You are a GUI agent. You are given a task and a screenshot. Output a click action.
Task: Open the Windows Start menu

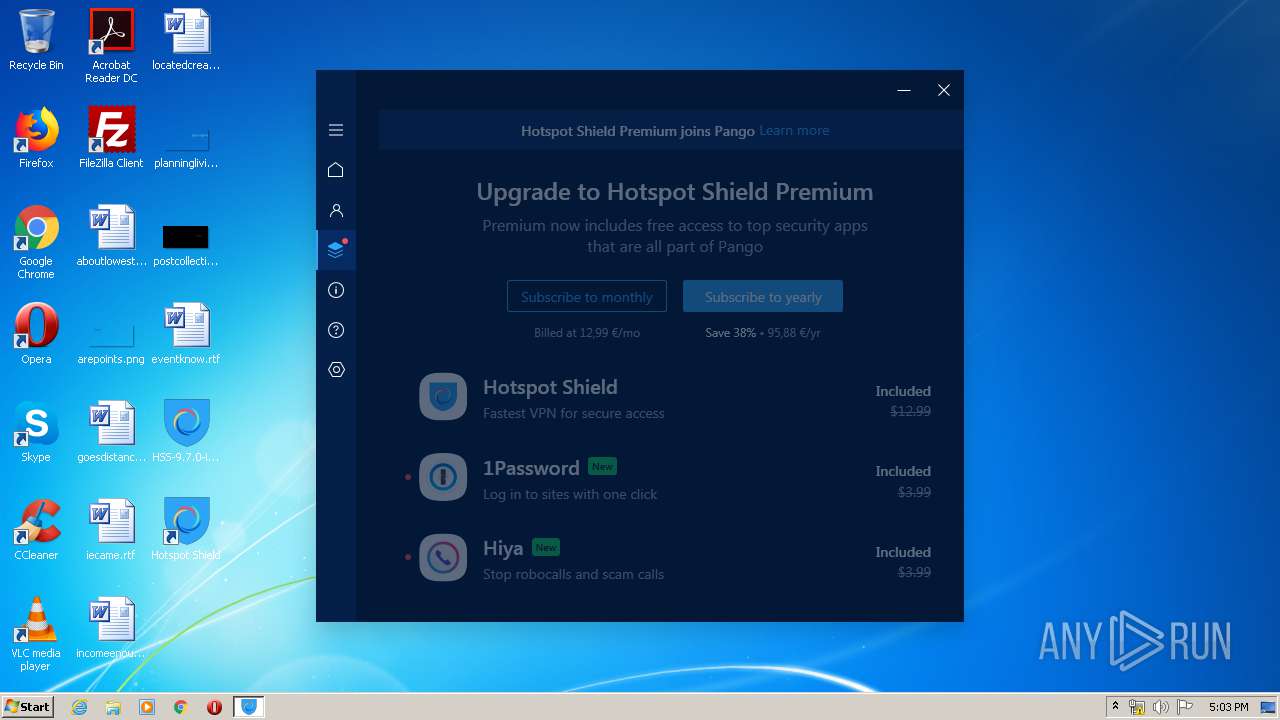pos(28,706)
